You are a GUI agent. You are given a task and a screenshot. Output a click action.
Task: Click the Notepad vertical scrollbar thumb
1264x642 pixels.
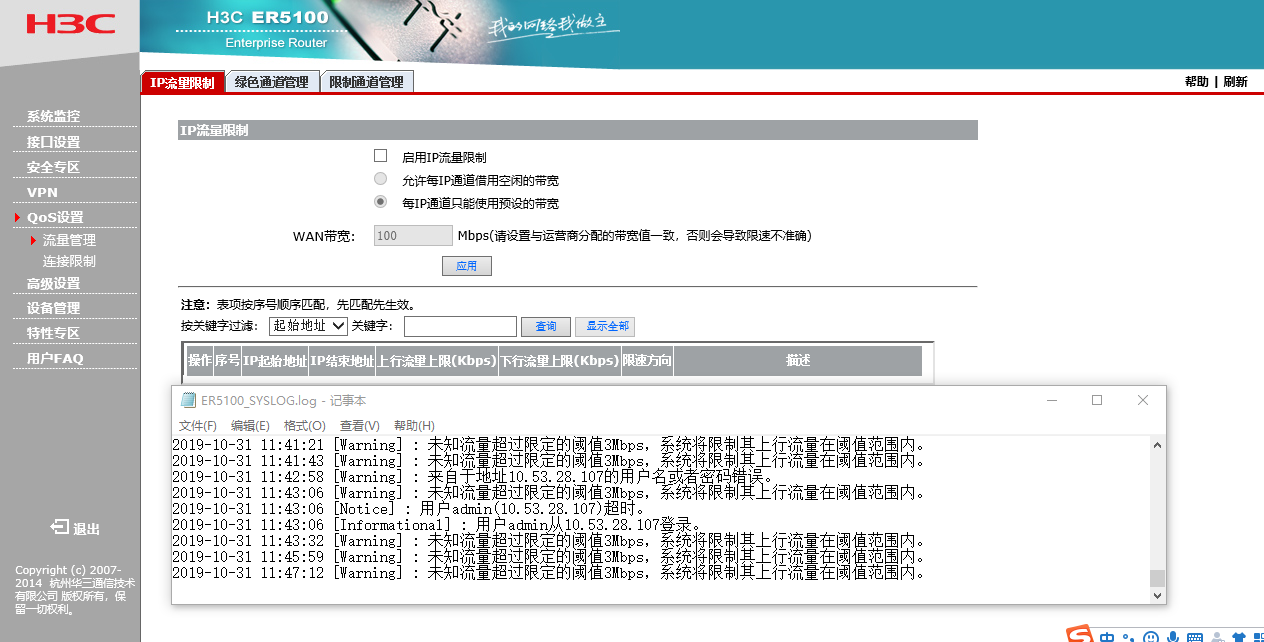1157,578
